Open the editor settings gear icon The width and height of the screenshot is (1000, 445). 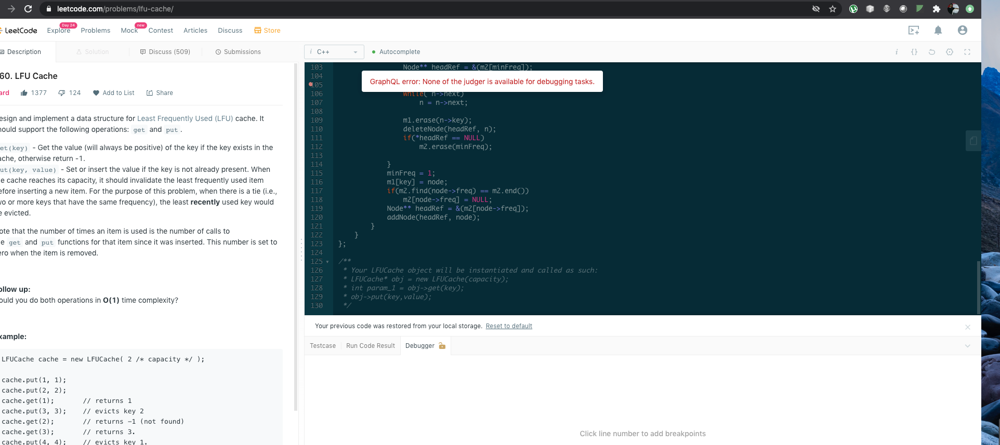[x=949, y=52]
